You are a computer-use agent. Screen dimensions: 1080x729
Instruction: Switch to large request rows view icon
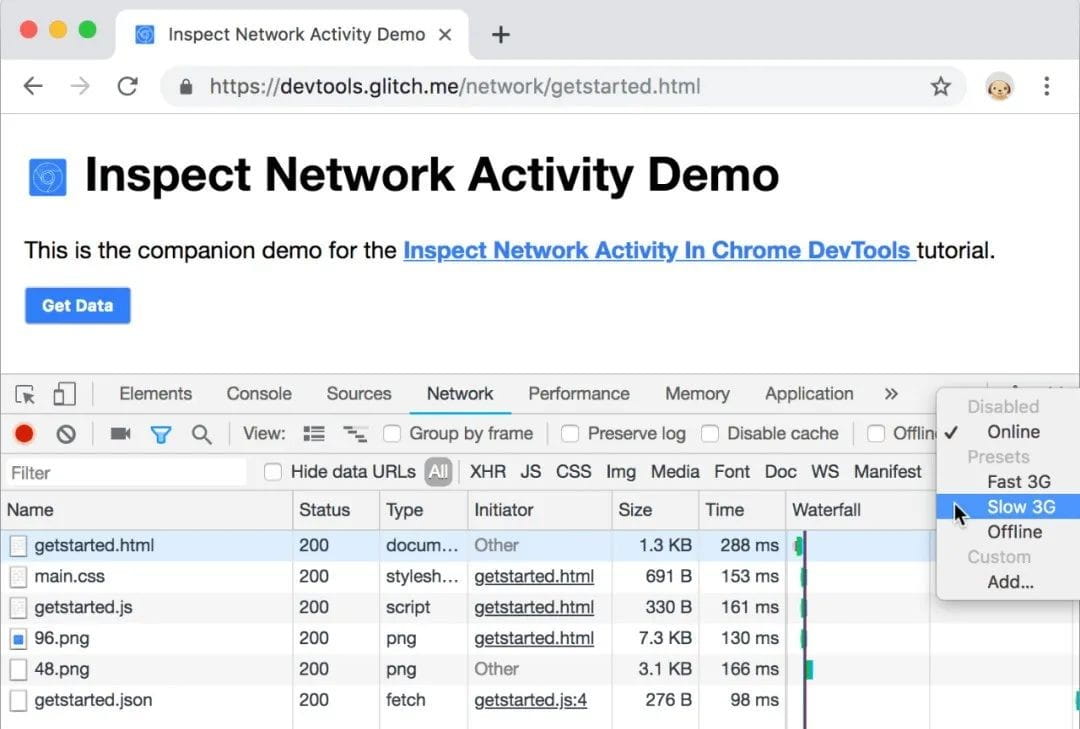click(x=314, y=434)
